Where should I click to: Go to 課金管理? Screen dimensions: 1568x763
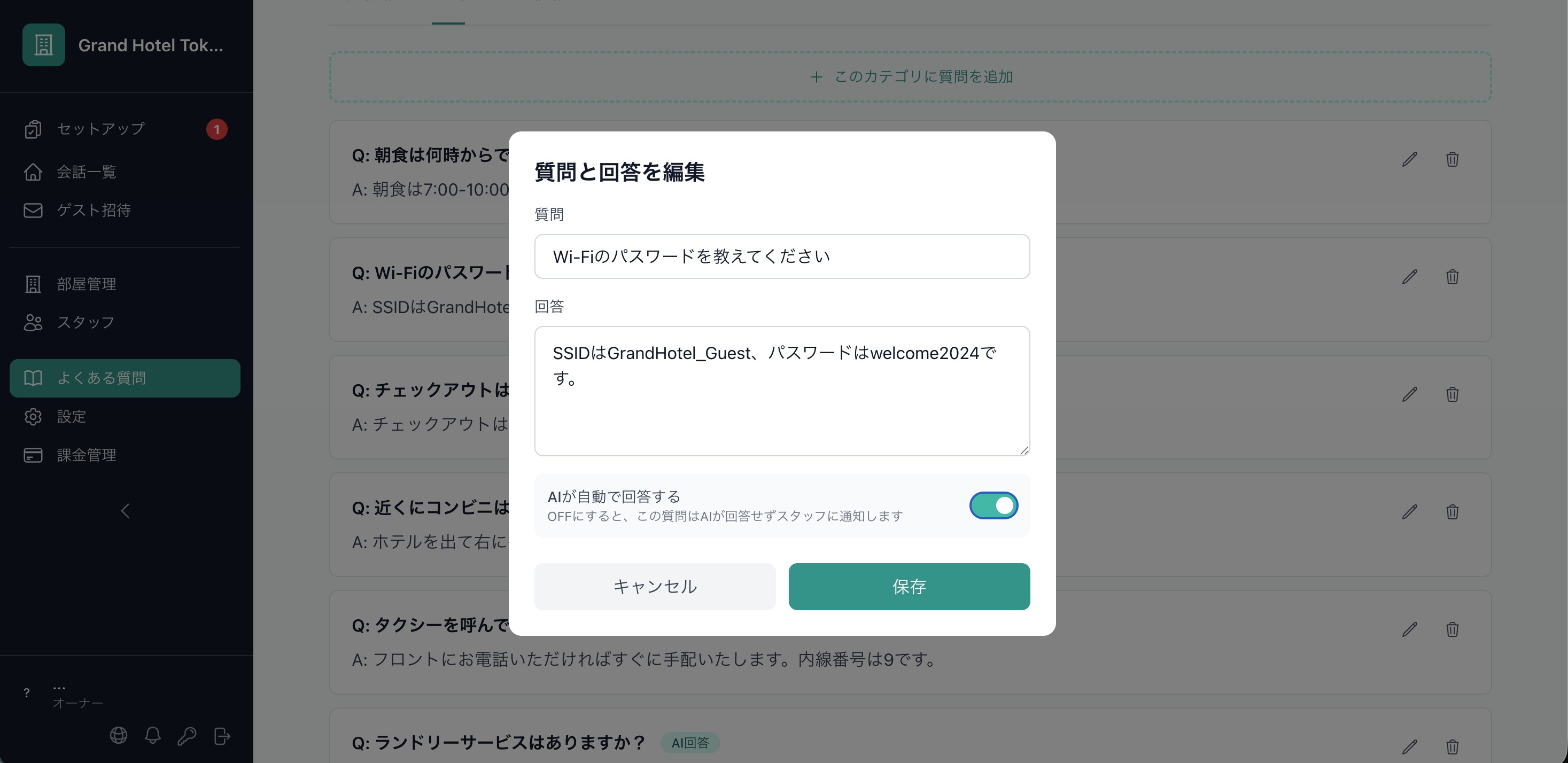click(x=125, y=455)
